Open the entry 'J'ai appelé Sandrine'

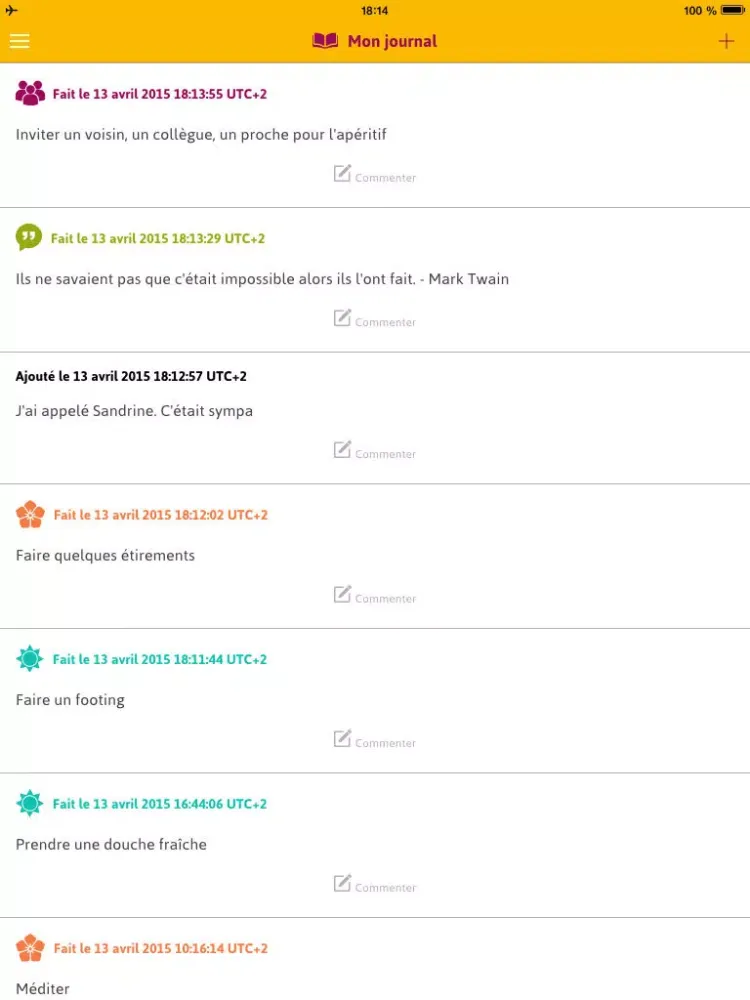click(x=134, y=411)
